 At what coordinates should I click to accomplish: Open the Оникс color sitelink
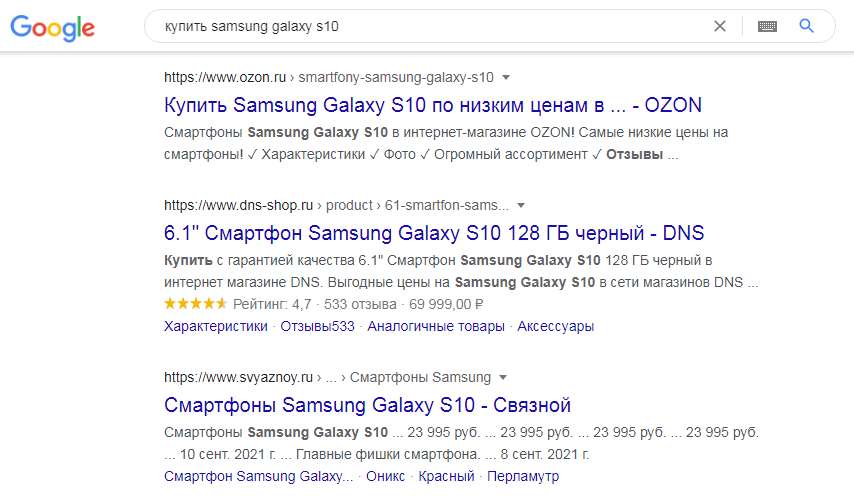point(385,476)
